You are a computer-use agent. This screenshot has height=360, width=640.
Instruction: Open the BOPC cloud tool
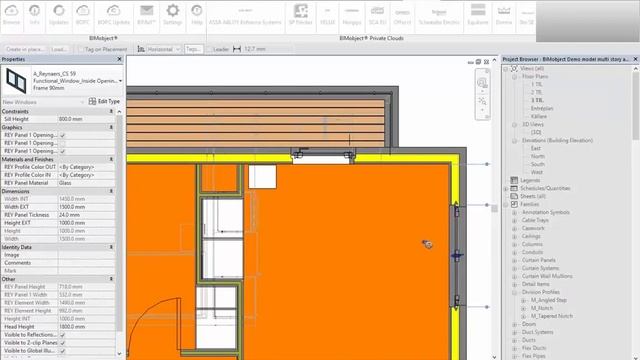point(82,15)
